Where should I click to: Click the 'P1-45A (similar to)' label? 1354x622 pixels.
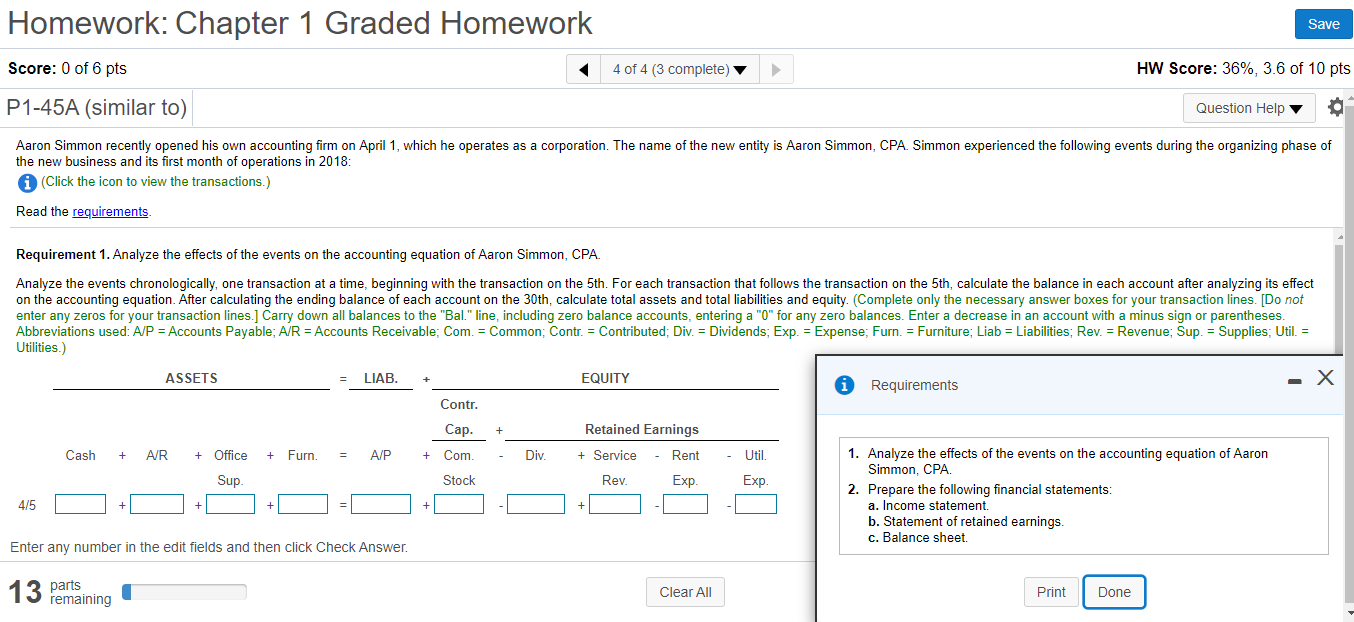[96, 108]
